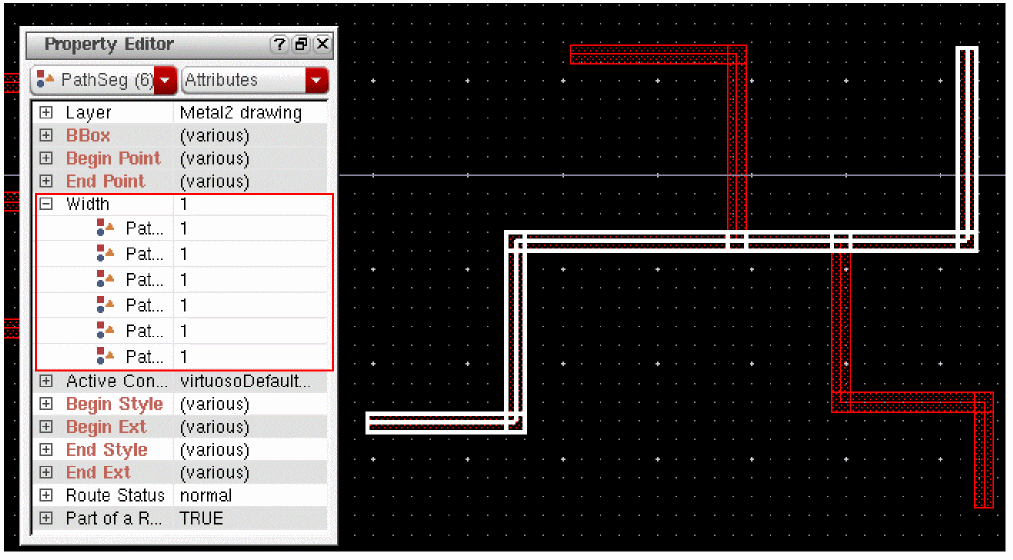Expand the BBox property row
The image size is (1013, 560).
coord(46,136)
